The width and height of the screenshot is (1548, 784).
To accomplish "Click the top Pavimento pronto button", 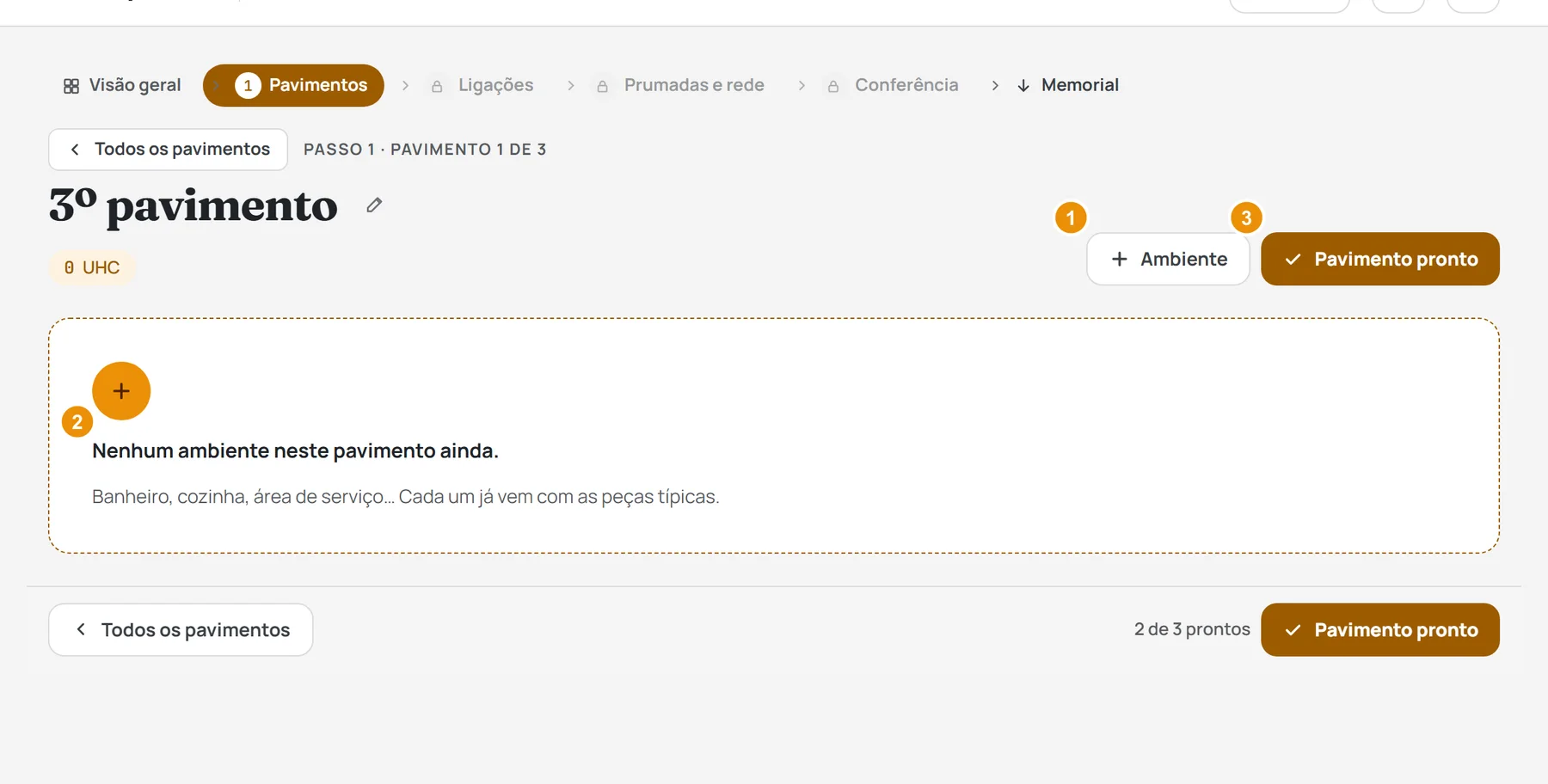I will tap(1379, 259).
